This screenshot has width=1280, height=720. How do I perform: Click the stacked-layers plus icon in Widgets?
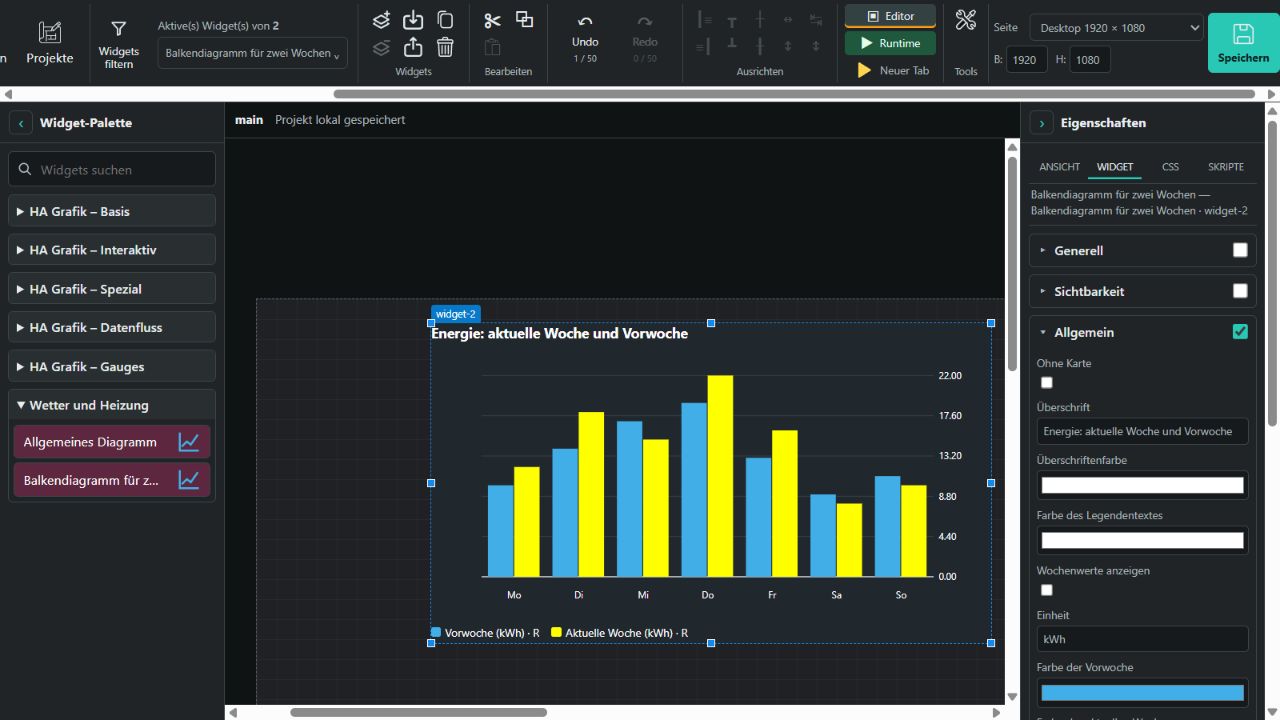pyautogui.click(x=381, y=20)
